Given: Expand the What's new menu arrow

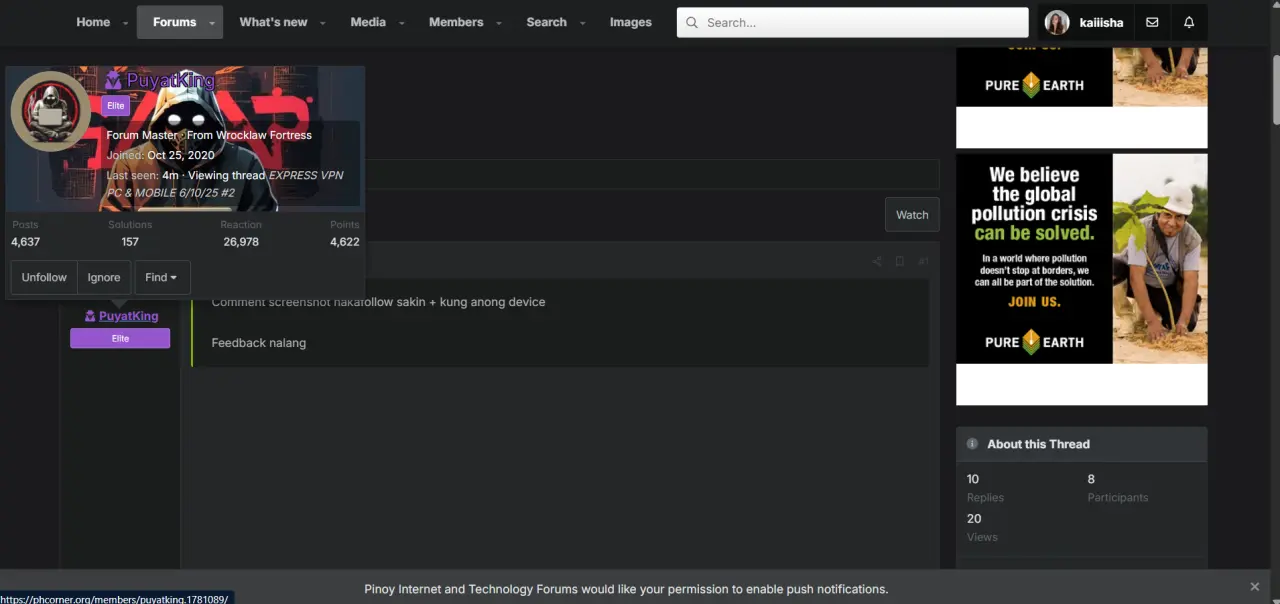Looking at the screenshot, I should pos(322,23).
